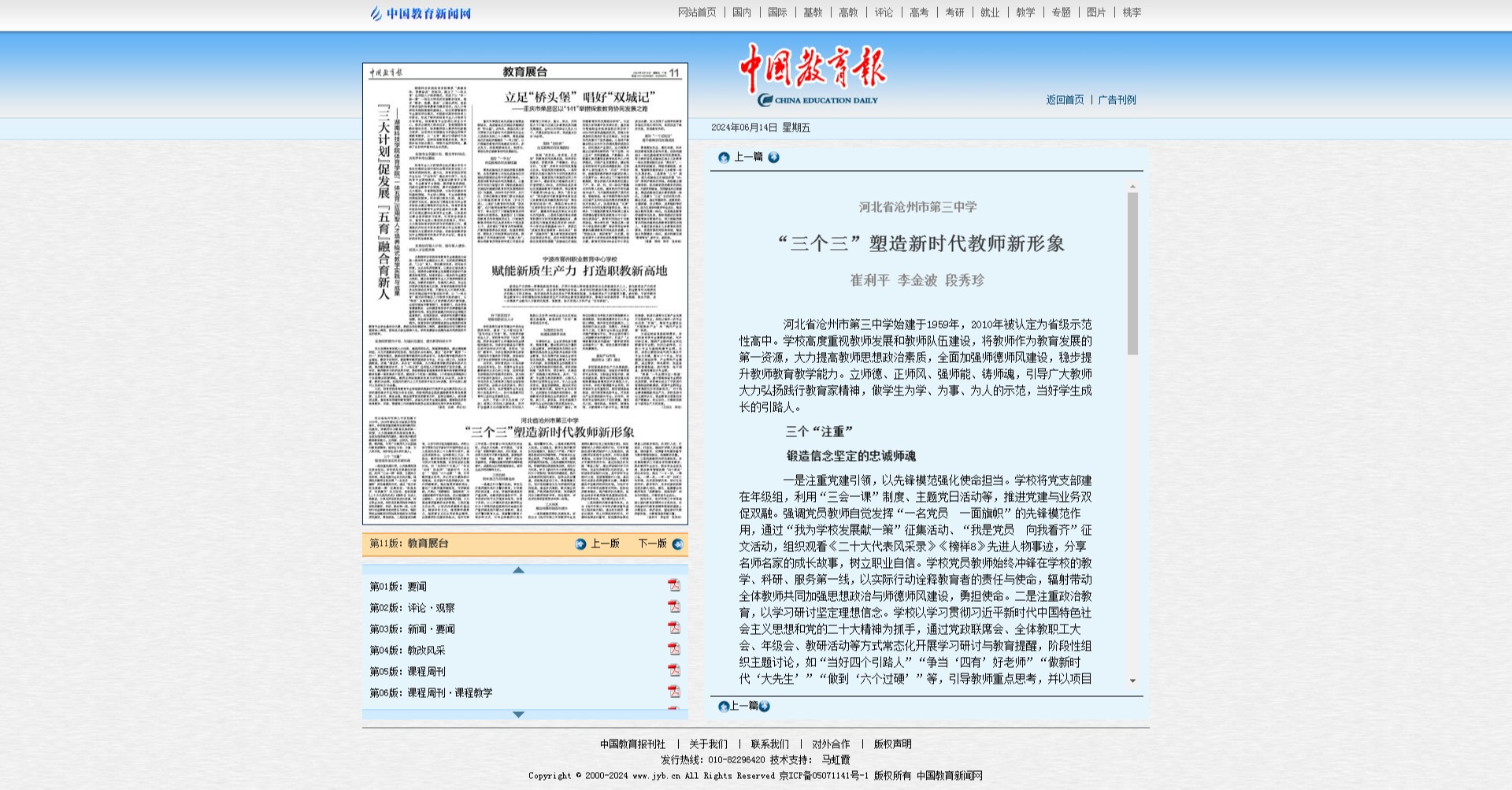Viewport: 1512px width, 790px height.
Task: Open 高教 in top navigation
Action: click(x=848, y=13)
